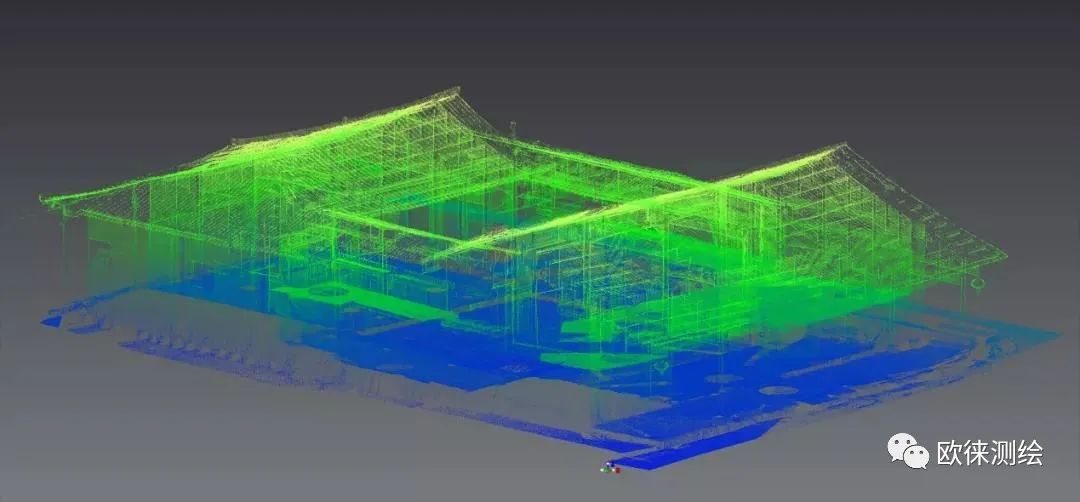The width and height of the screenshot is (1080, 502).
Task: Click the small XYZ axis gizmo
Action: [610, 468]
